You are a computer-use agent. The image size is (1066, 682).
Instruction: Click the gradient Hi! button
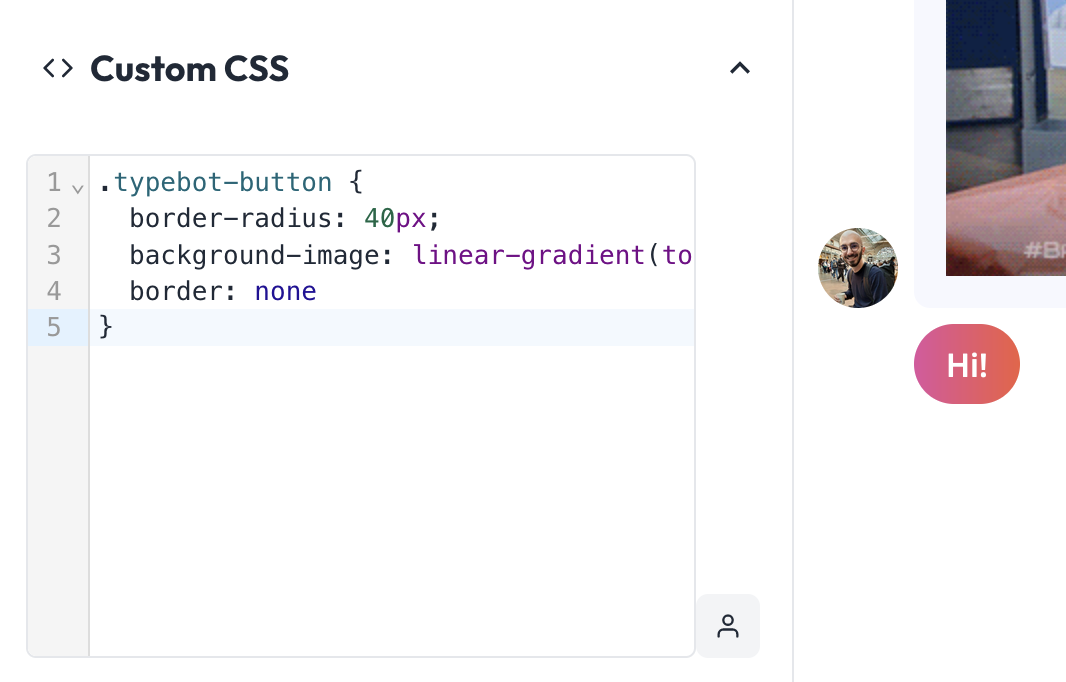click(967, 364)
